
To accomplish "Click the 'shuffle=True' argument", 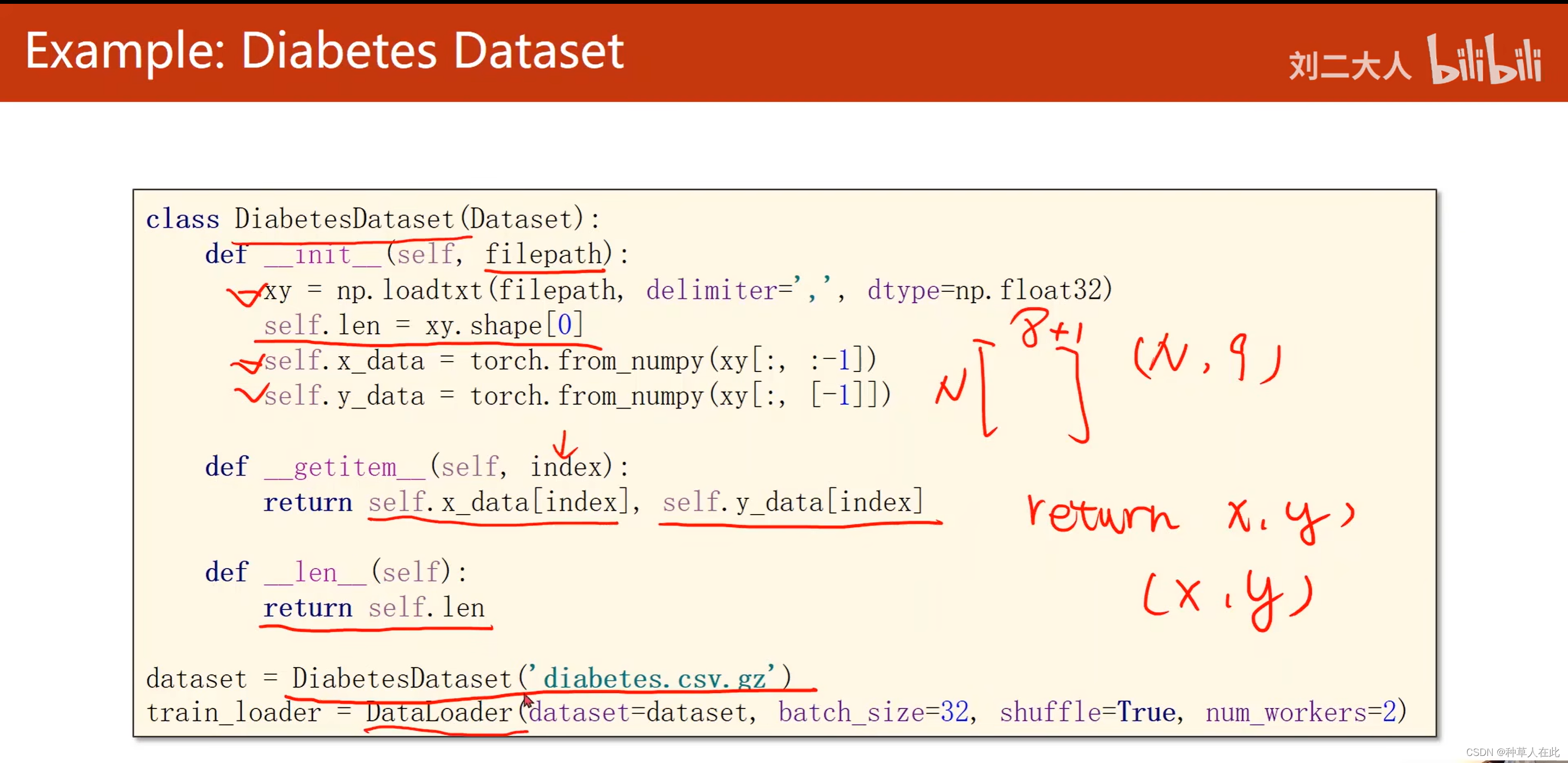I will pyautogui.click(x=1088, y=712).
